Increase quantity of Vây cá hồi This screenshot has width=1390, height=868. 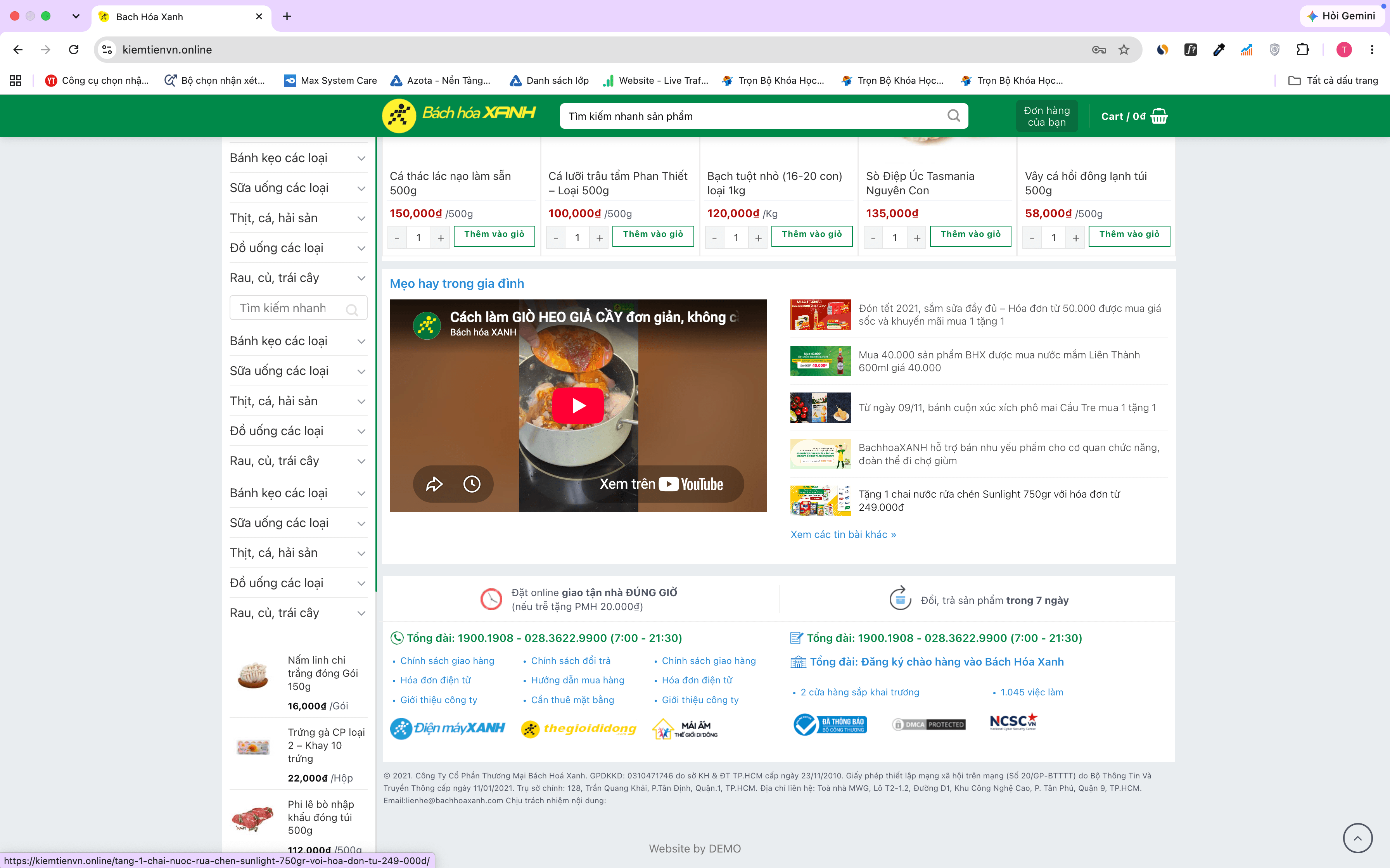[x=1076, y=238]
